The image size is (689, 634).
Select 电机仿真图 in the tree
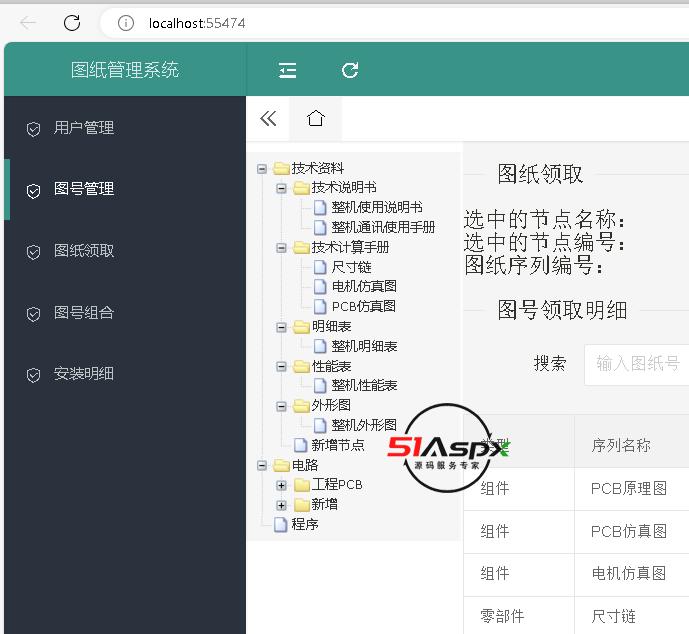[x=364, y=286]
